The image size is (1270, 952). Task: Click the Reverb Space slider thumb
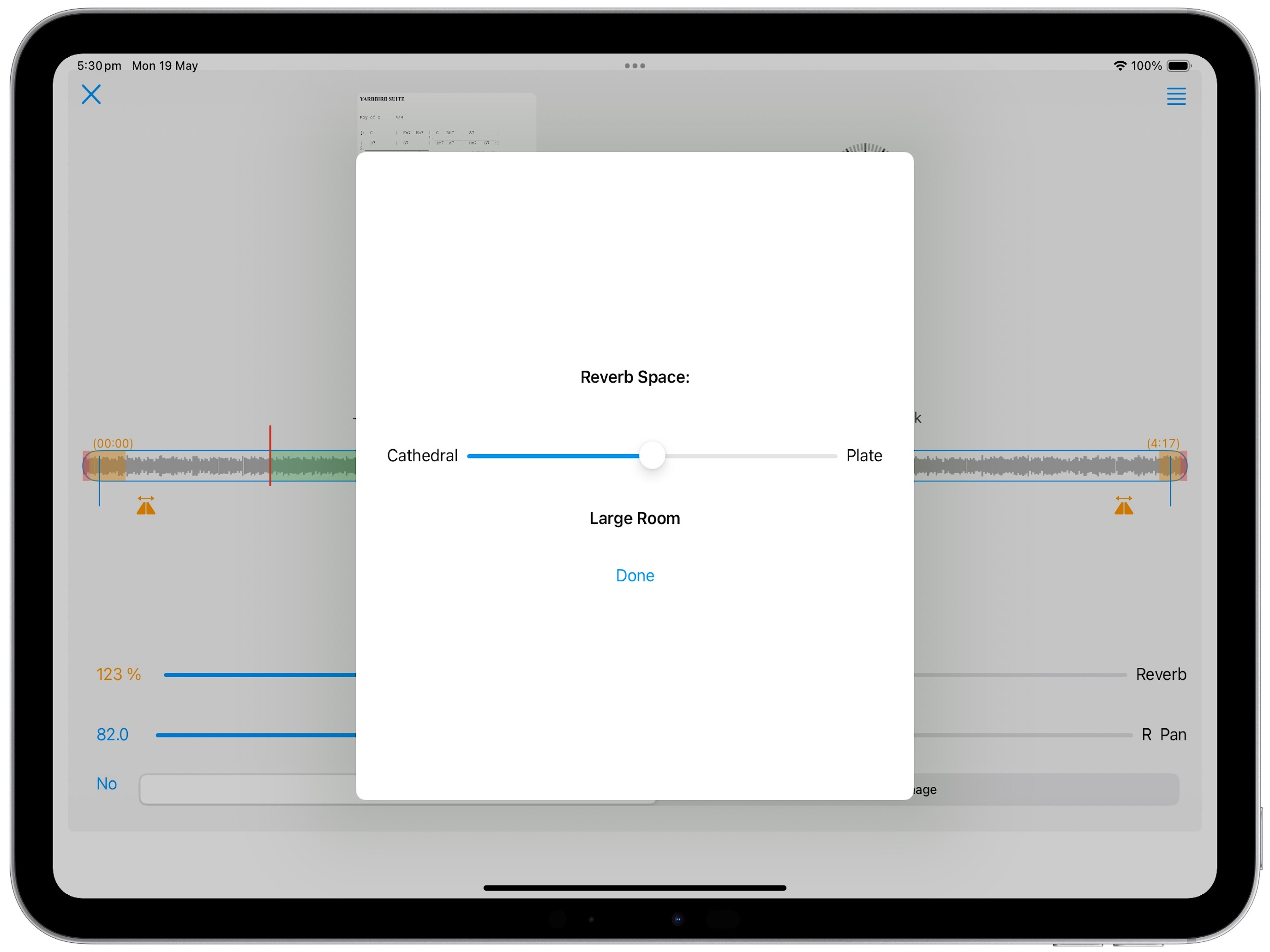point(652,456)
